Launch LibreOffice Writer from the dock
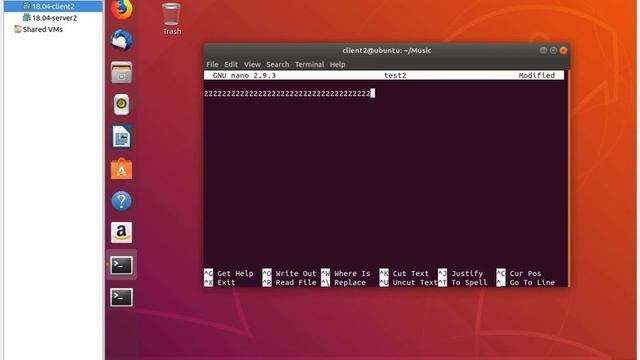This screenshot has width=640, height=360. click(x=122, y=136)
